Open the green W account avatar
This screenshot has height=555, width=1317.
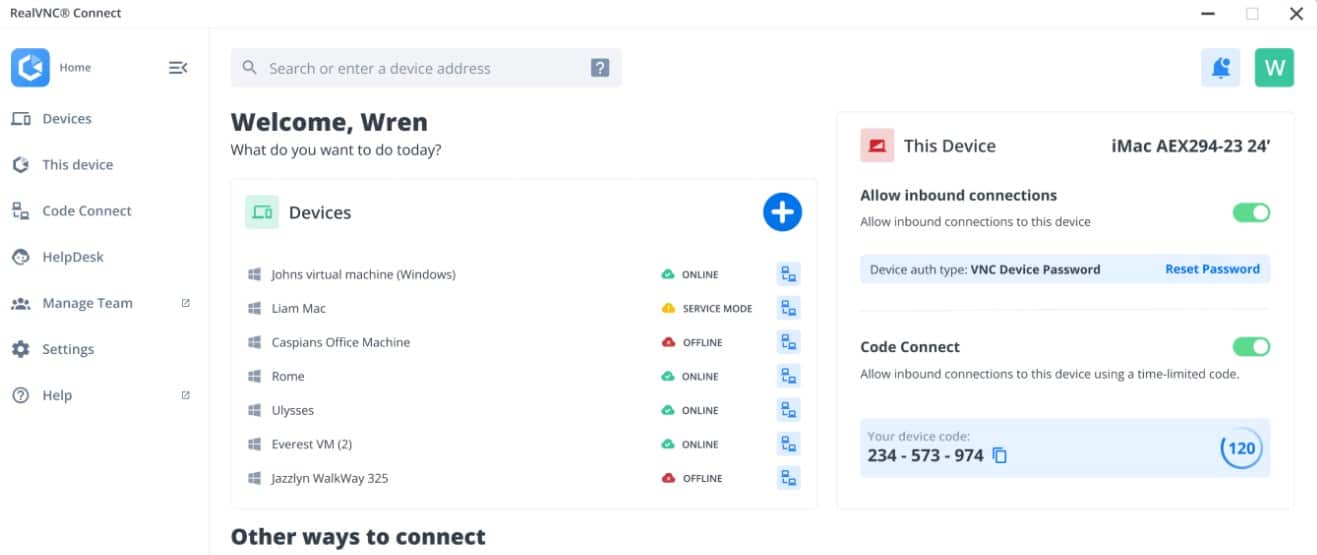click(x=1274, y=68)
